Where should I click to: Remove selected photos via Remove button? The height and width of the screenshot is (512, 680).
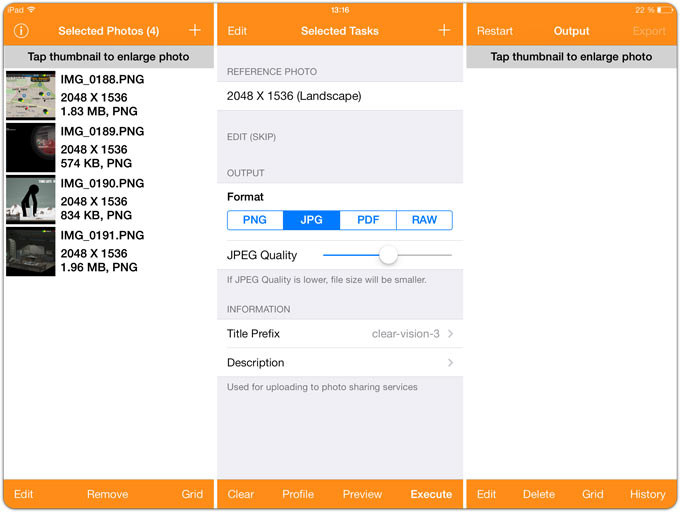(108, 494)
